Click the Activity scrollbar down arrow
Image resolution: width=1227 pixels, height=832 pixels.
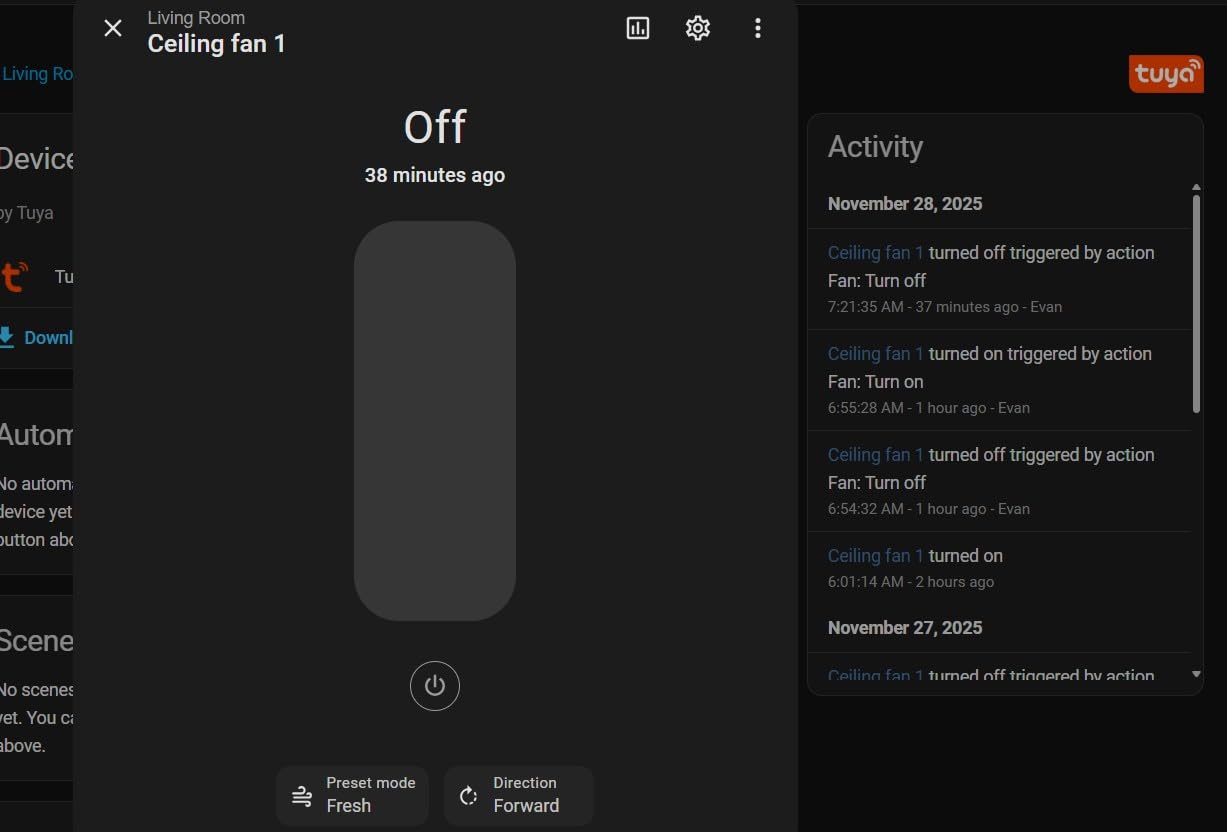point(1196,675)
